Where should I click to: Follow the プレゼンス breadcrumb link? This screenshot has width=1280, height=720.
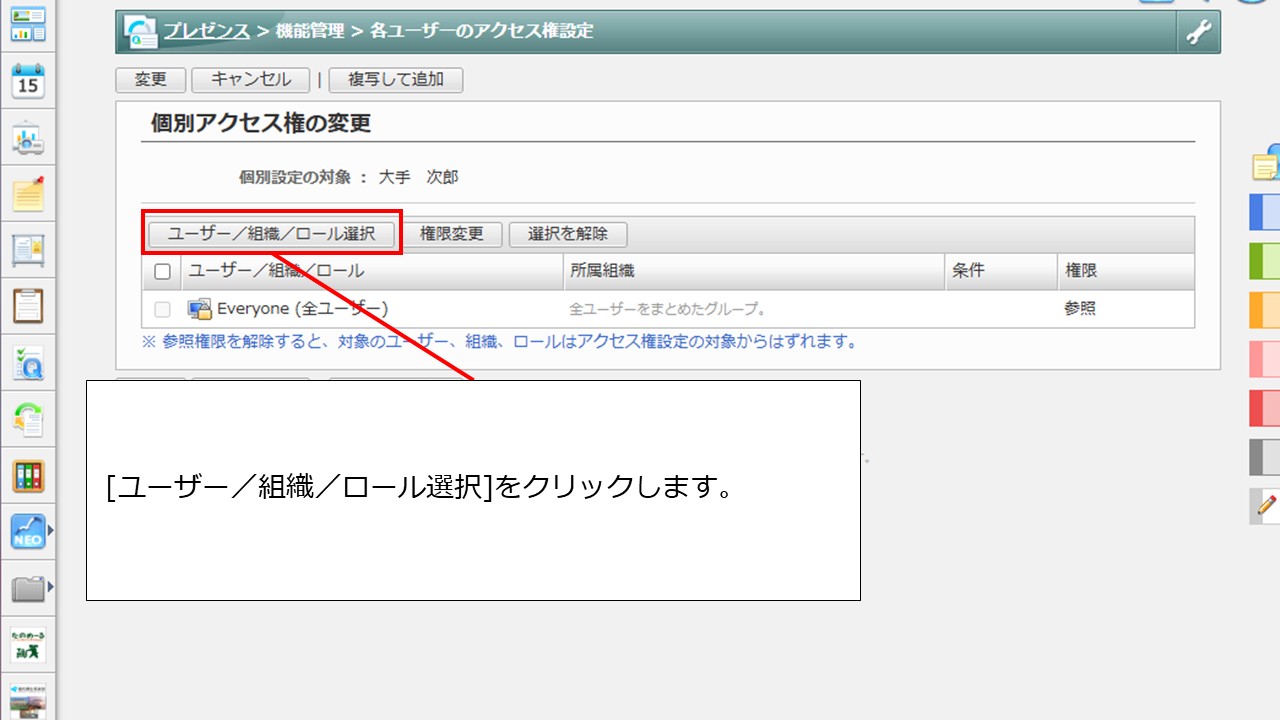[207, 31]
